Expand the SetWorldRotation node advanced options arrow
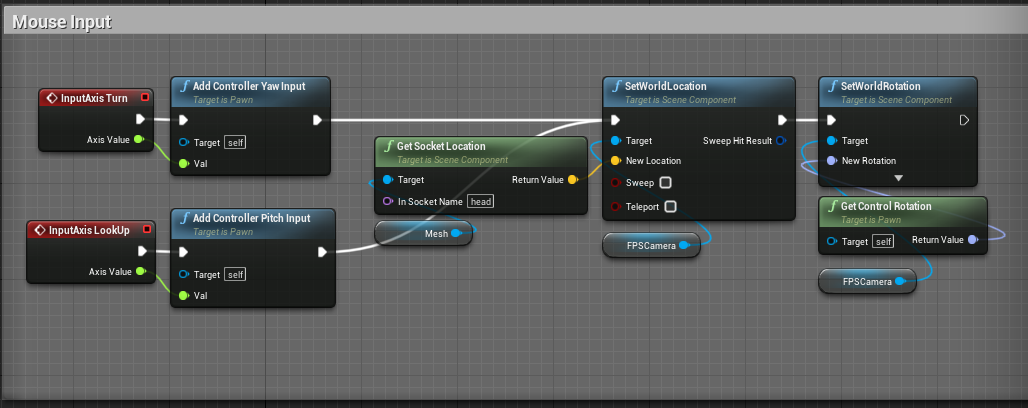The width and height of the screenshot is (1028, 408). pyautogui.click(x=898, y=178)
